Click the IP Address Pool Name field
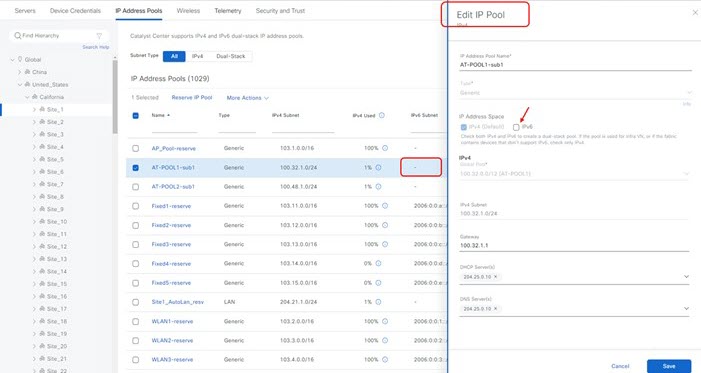Viewport: 701px width, 373px height. point(575,65)
